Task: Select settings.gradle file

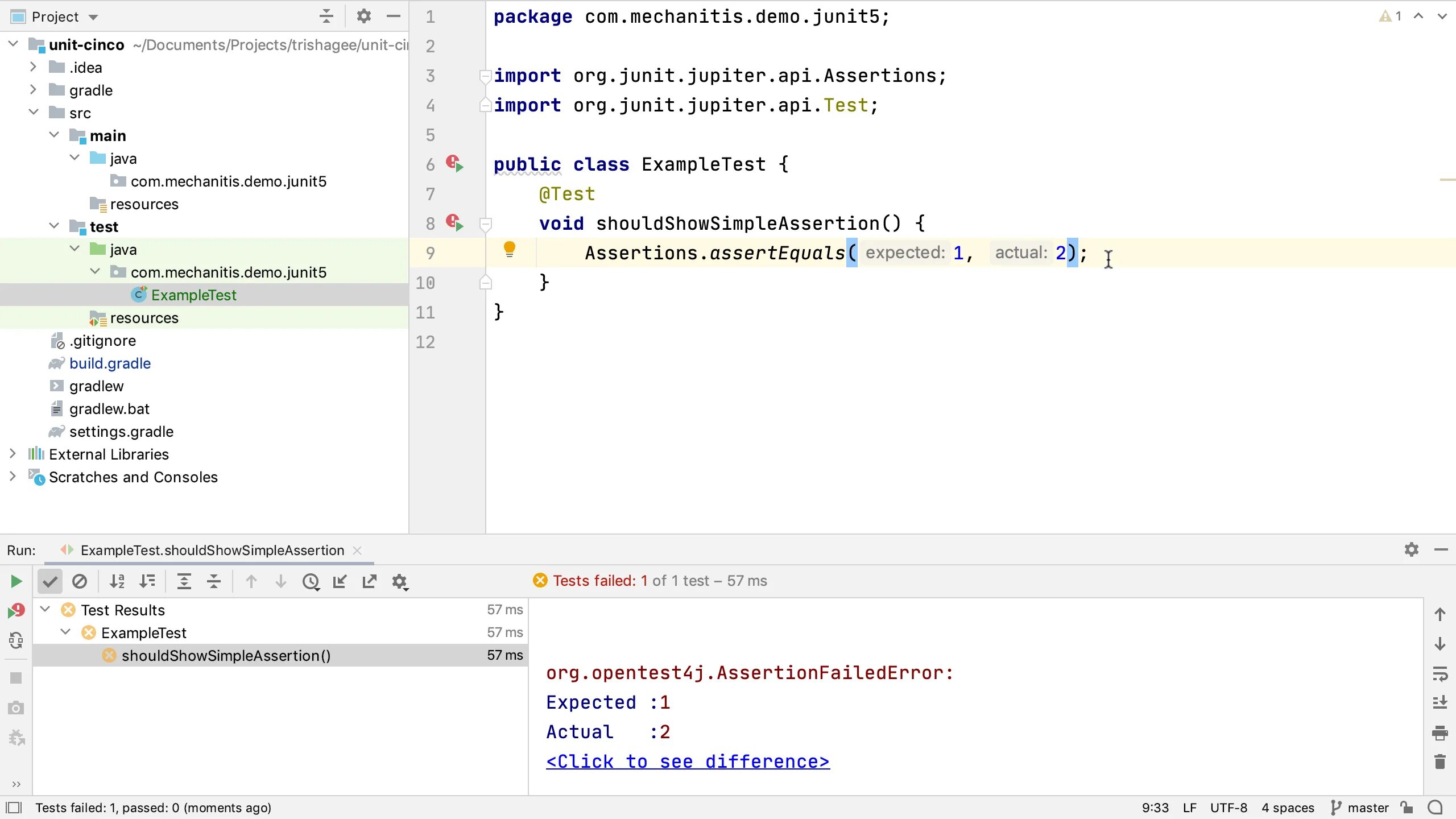Action: point(121,432)
